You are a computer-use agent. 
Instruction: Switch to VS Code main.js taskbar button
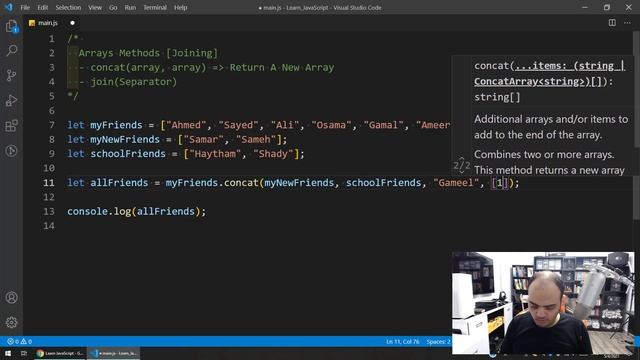[114, 353]
